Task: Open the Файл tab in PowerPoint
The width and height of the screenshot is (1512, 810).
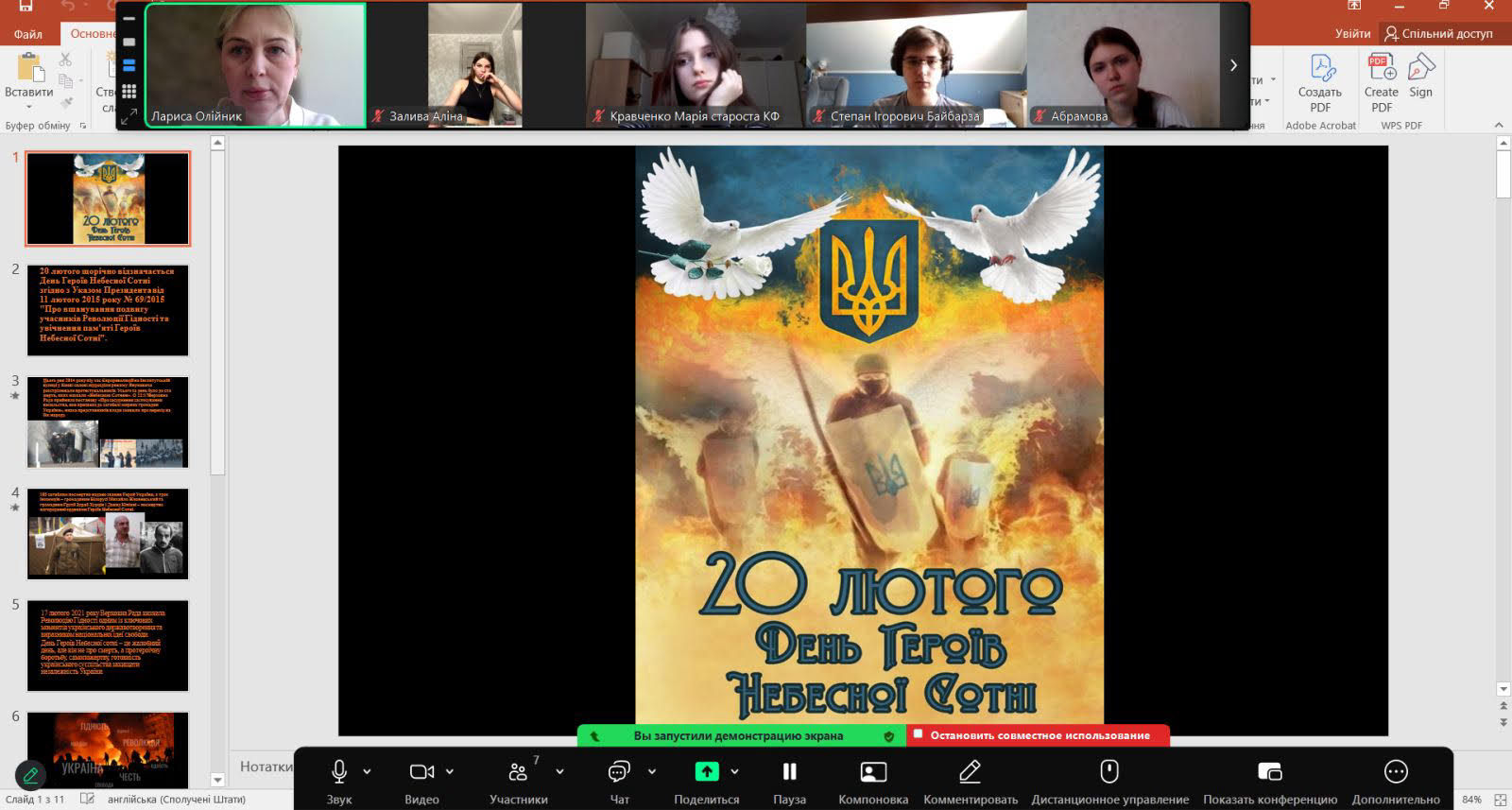Action: (x=28, y=34)
